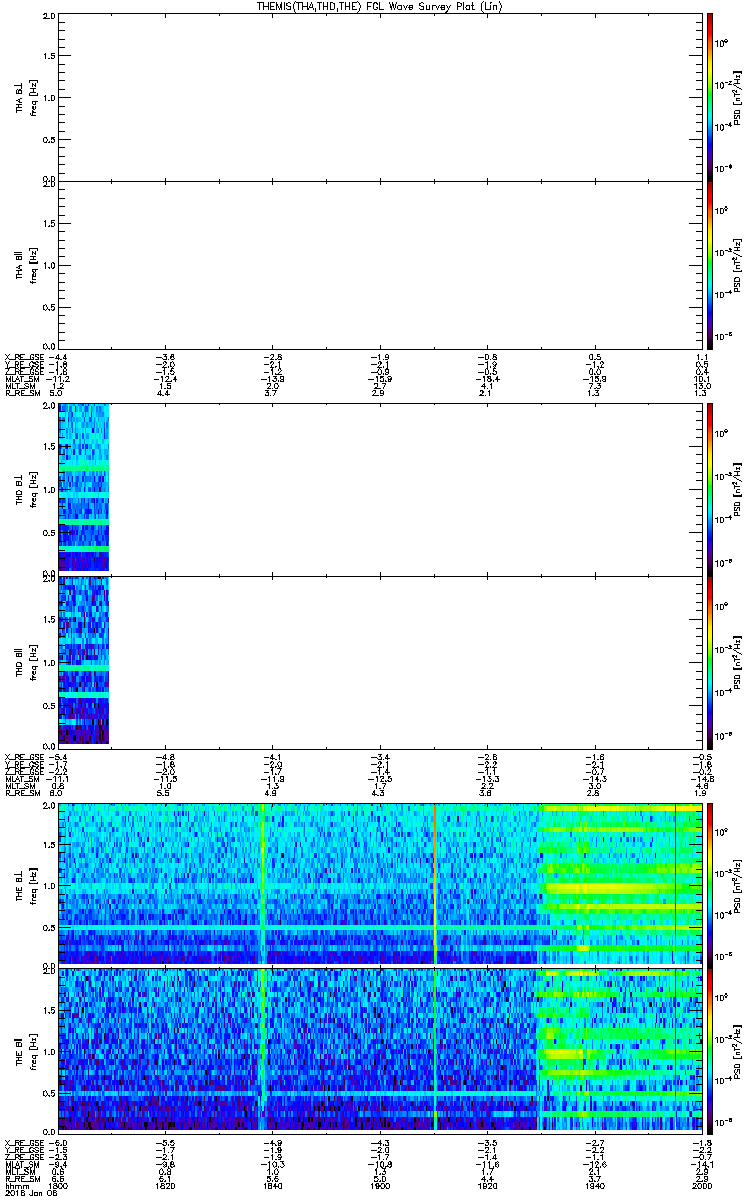Click the '1800' time label on bottom axis
750x1200 pixels.
[58, 1185]
